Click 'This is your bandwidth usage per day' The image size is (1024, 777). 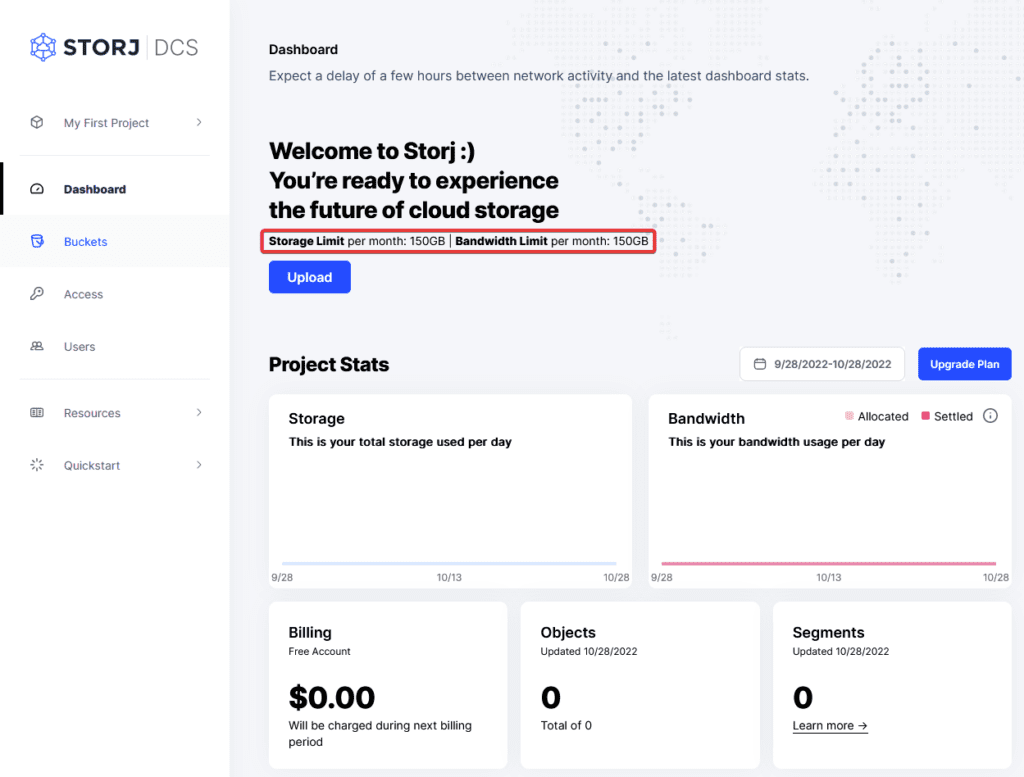pyautogui.click(x=776, y=442)
